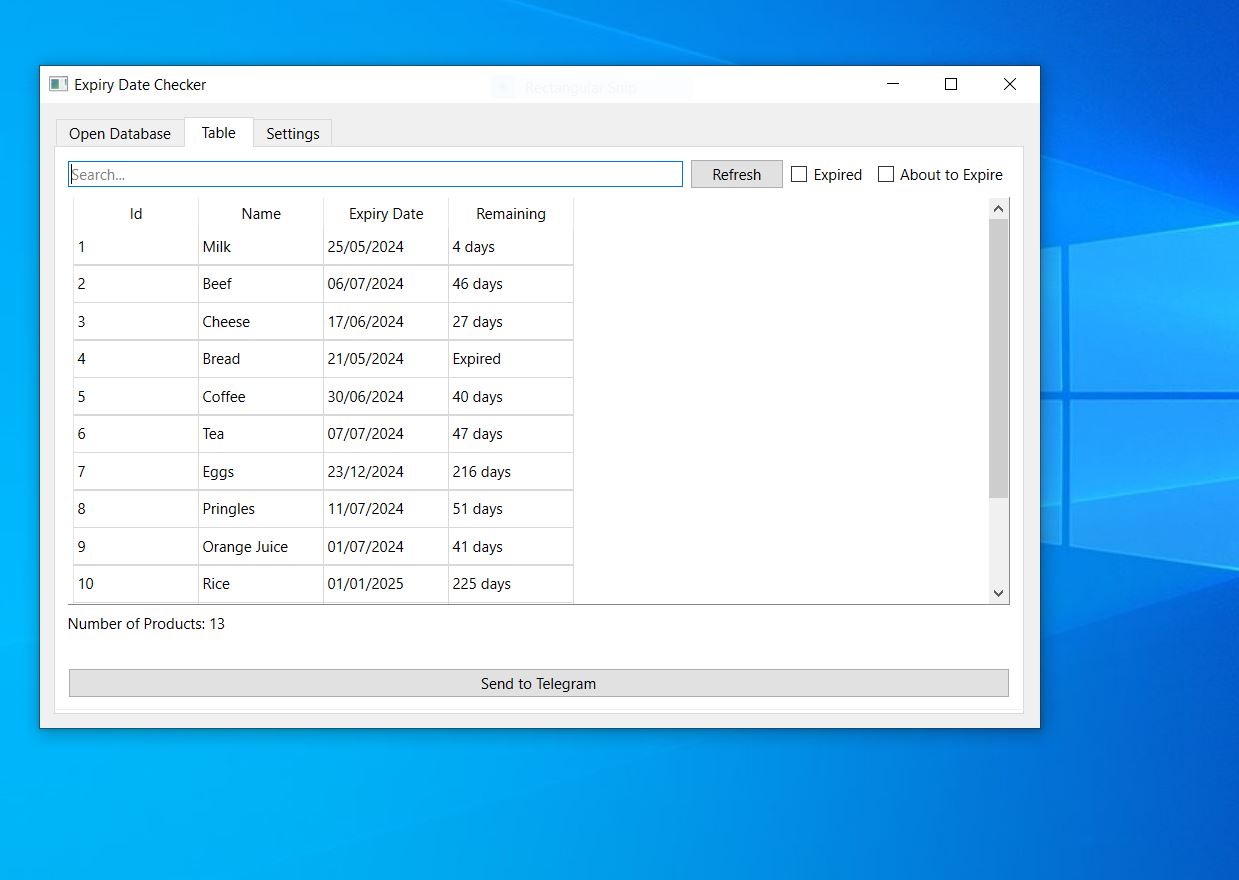Sort by the Expiry Date column header
Viewport: 1239px width, 880px height.
(x=386, y=214)
